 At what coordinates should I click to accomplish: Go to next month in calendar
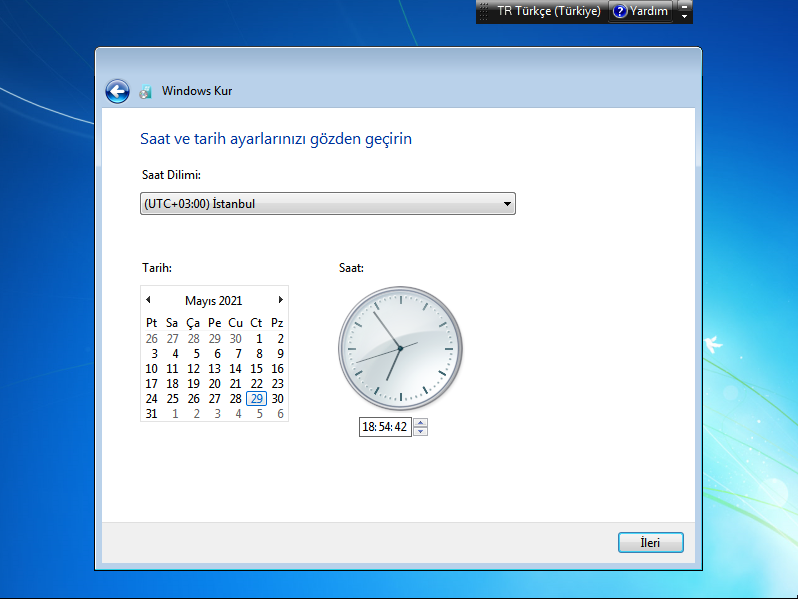click(x=281, y=300)
